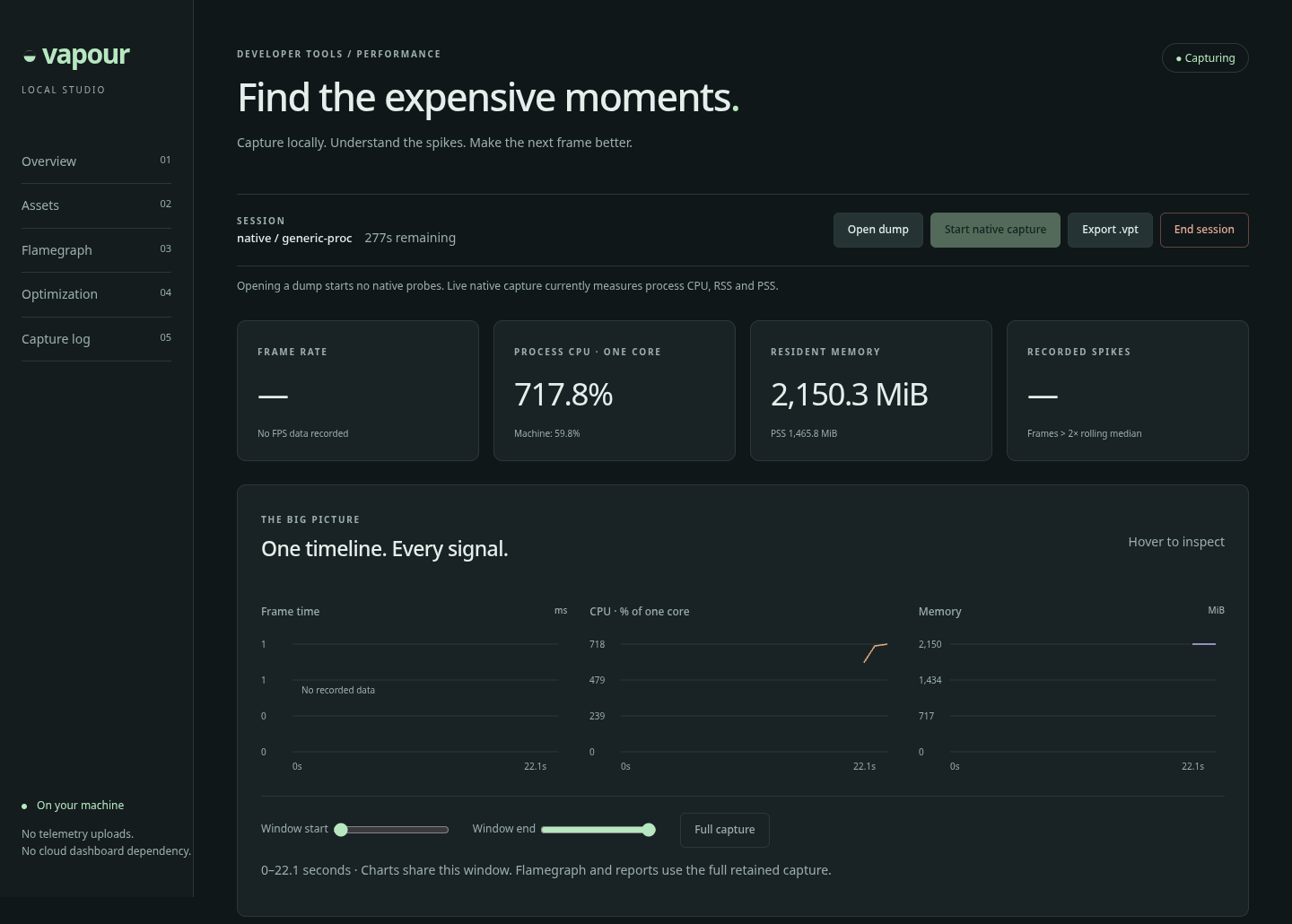Viewport: 1292px width, 924px height.
Task: Click the 'Developer Tools / Performance' breadcrumb
Action: click(x=339, y=54)
